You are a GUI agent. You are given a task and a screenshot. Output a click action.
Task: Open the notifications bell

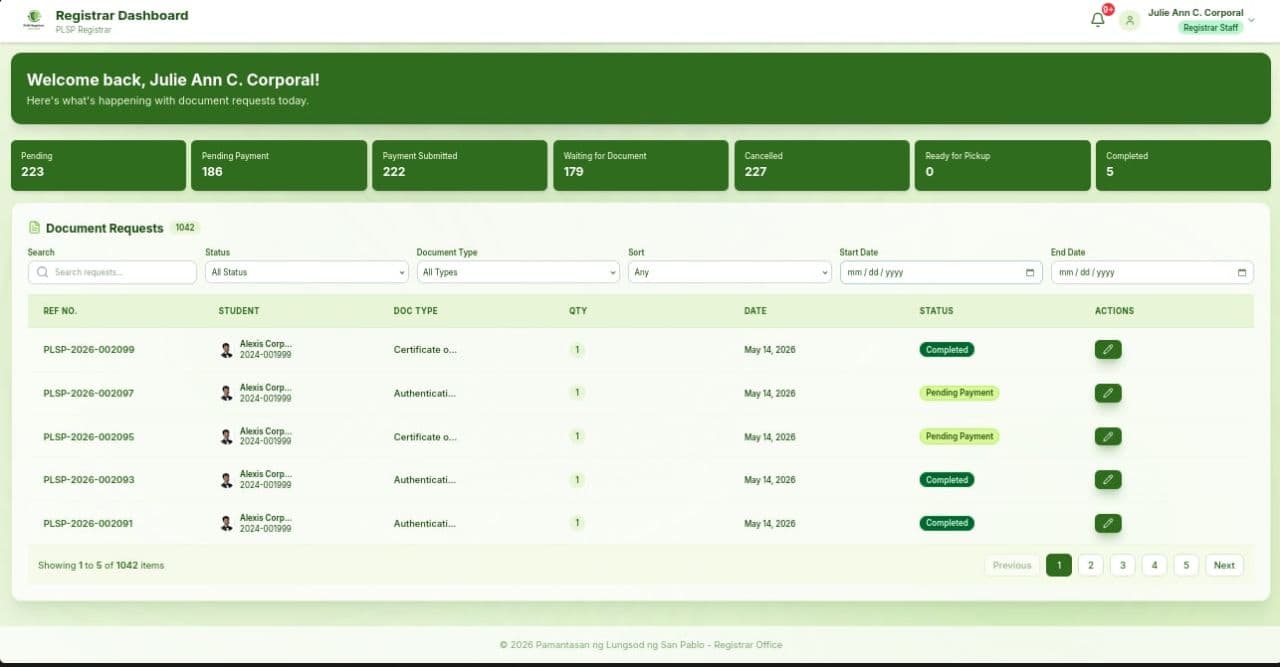click(x=1098, y=19)
